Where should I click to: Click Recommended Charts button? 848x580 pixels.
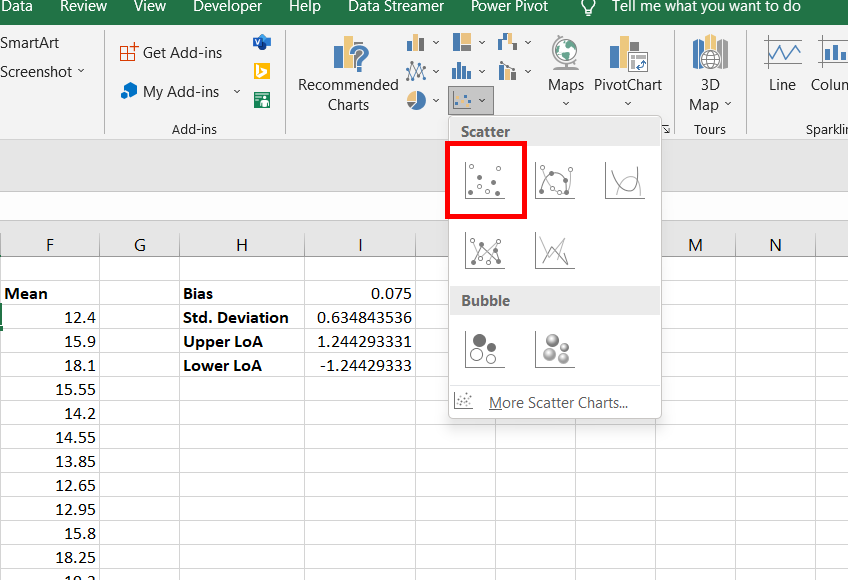(348, 73)
